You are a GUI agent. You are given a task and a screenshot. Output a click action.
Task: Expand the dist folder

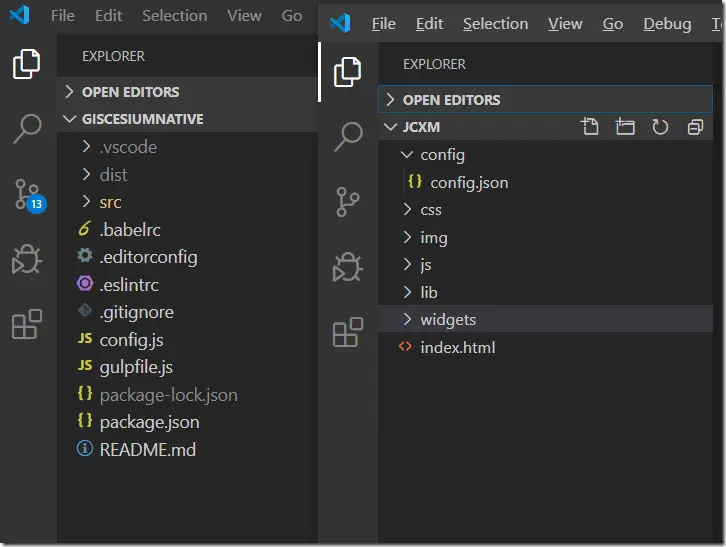click(113, 175)
